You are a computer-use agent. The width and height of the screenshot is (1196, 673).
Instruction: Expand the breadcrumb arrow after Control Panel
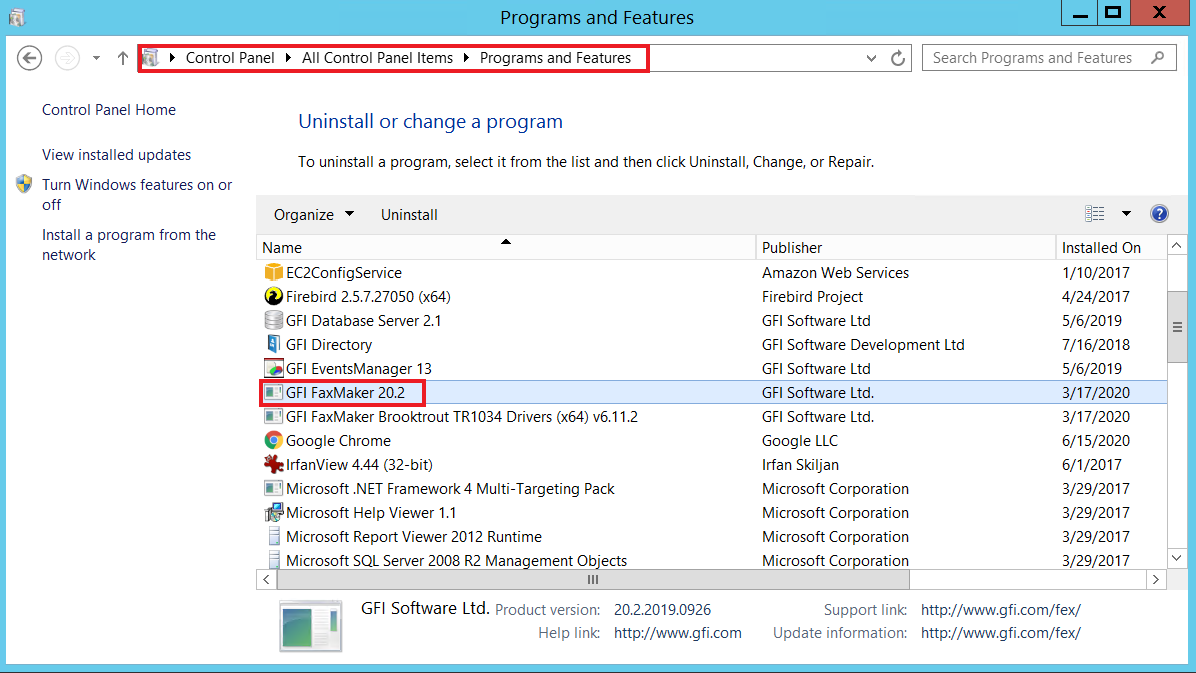point(288,58)
